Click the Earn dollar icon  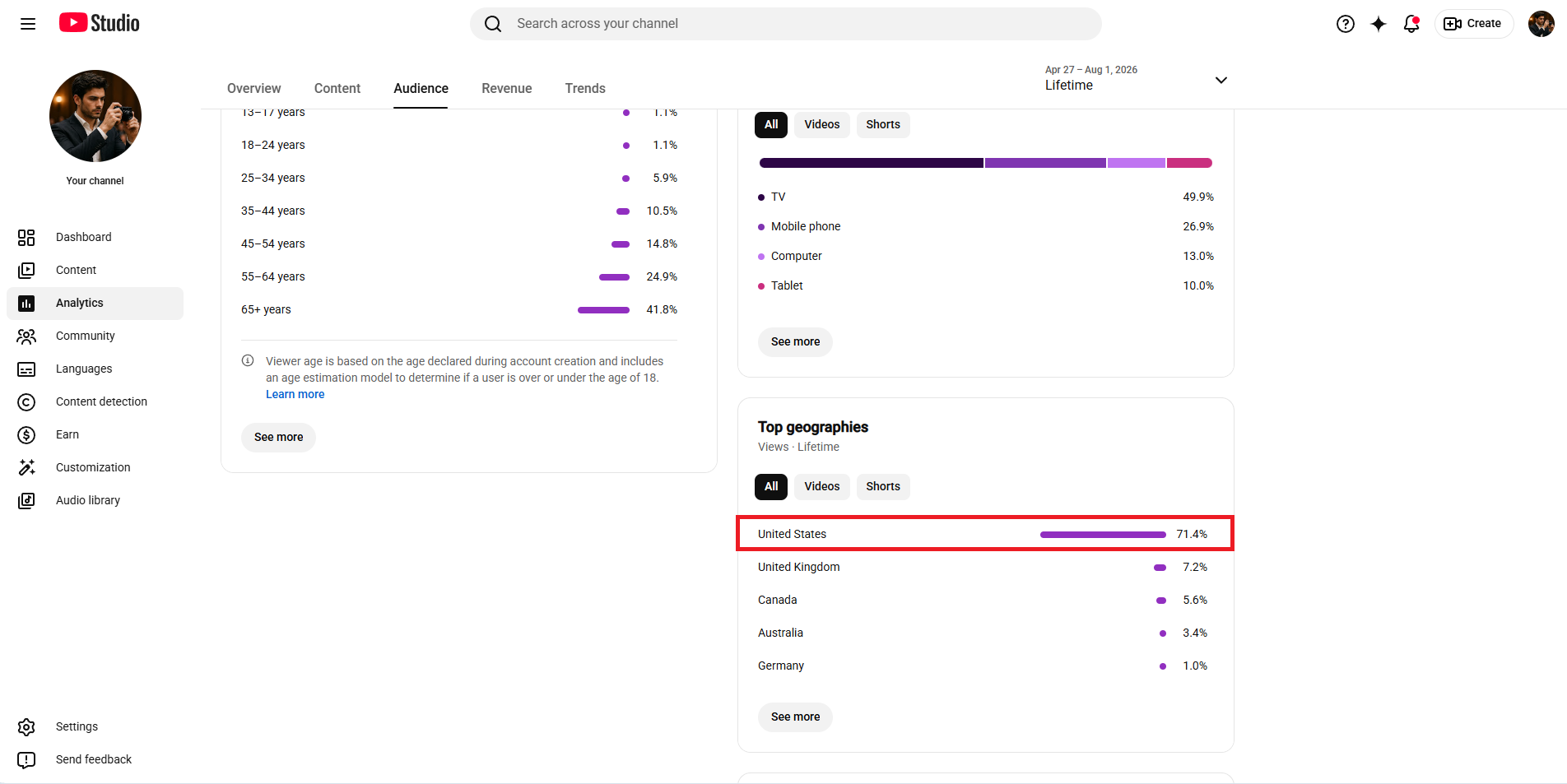[26, 435]
